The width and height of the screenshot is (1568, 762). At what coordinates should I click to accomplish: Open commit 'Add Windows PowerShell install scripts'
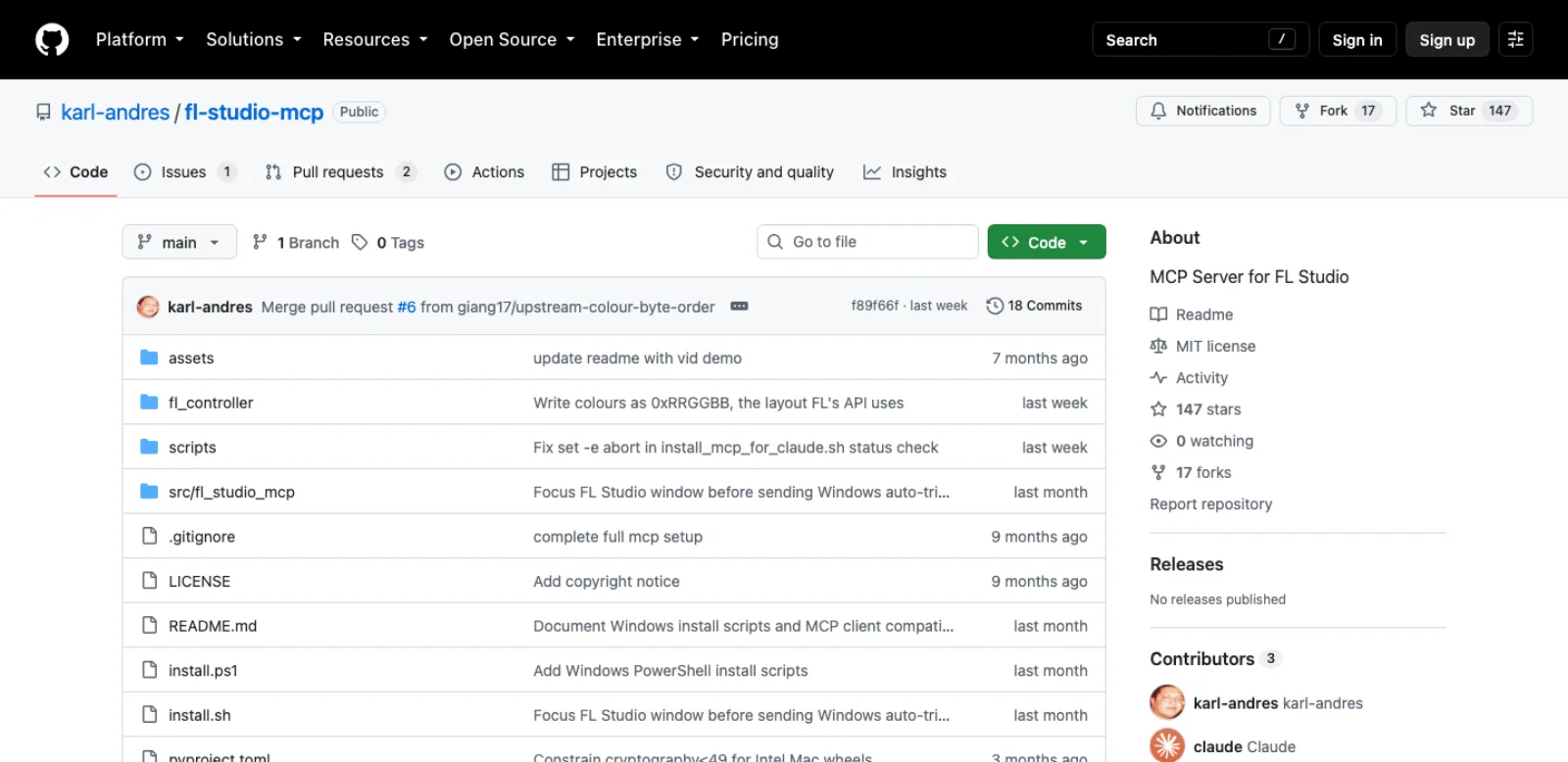pos(670,671)
